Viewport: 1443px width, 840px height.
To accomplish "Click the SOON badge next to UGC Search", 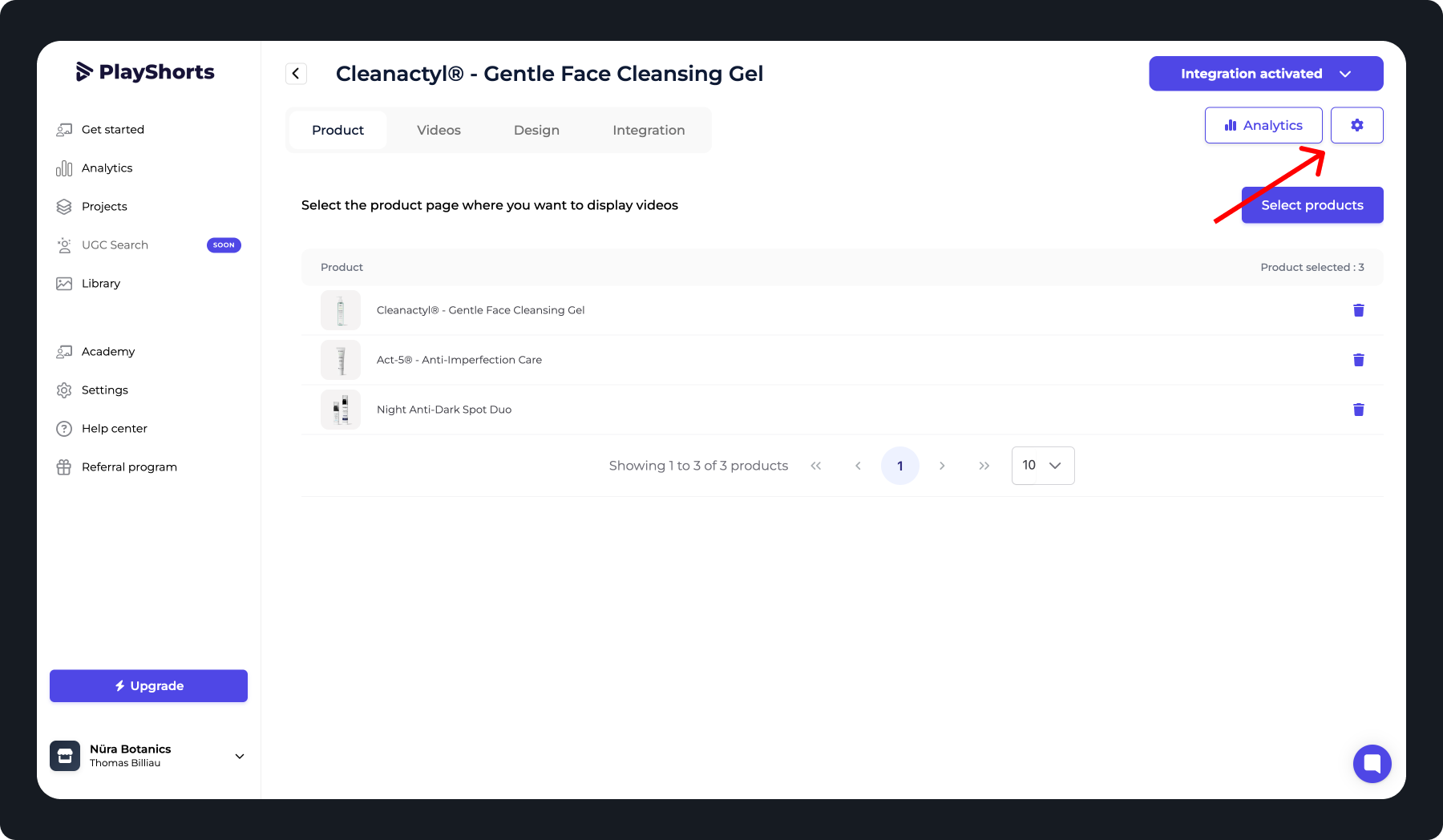I will click(224, 245).
